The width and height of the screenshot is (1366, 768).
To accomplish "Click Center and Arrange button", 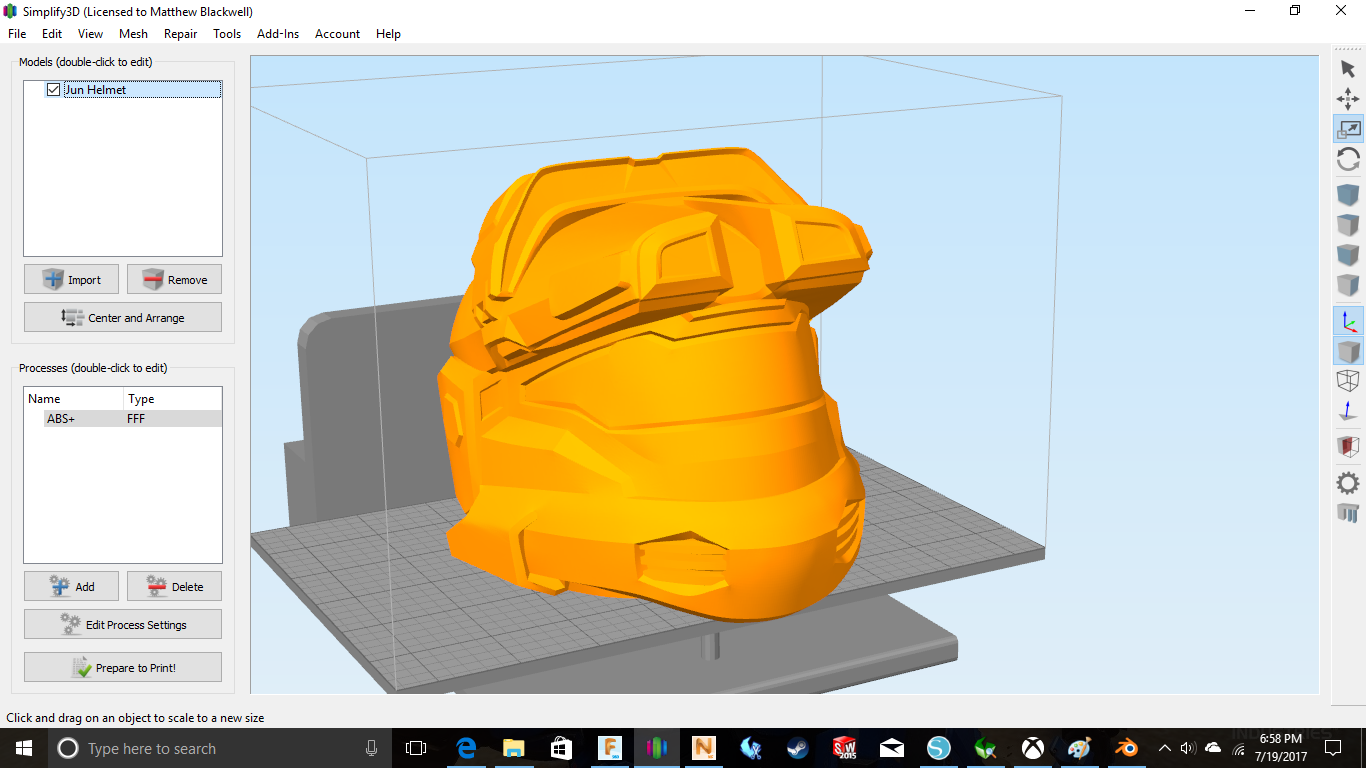I will (x=123, y=317).
